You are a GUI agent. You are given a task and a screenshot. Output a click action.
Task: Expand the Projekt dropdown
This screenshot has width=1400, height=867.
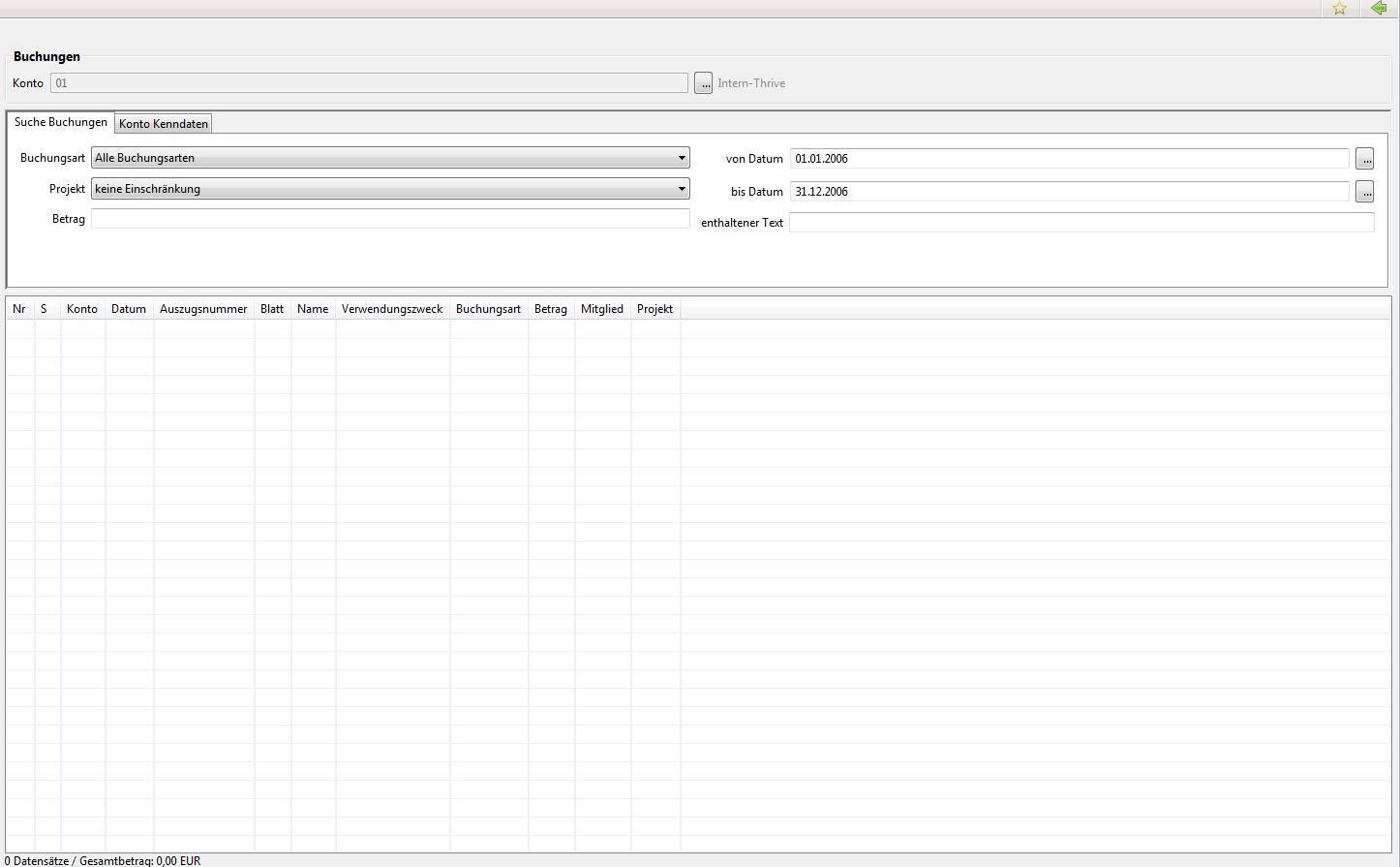pos(390,189)
